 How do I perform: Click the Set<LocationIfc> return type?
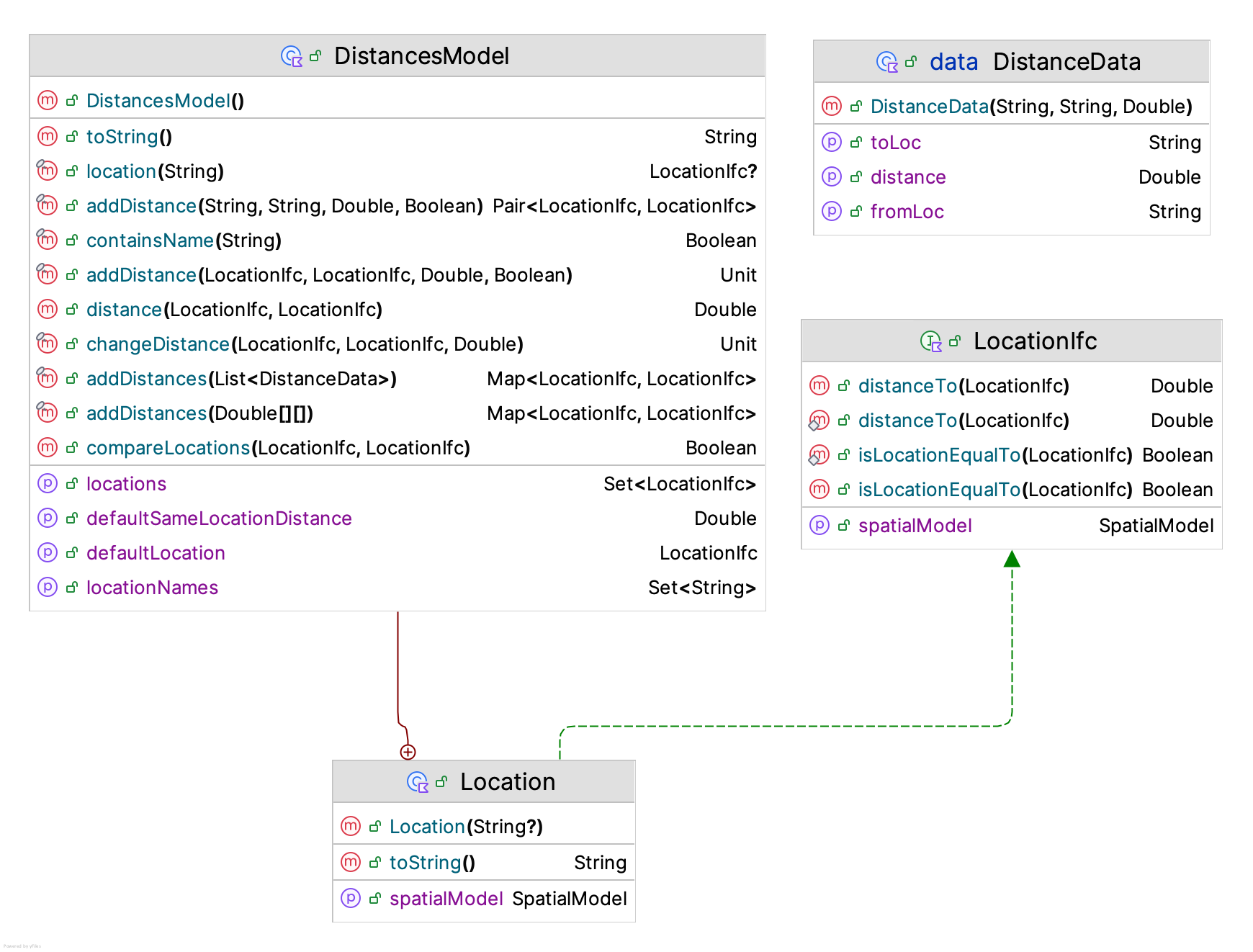click(x=680, y=484)
